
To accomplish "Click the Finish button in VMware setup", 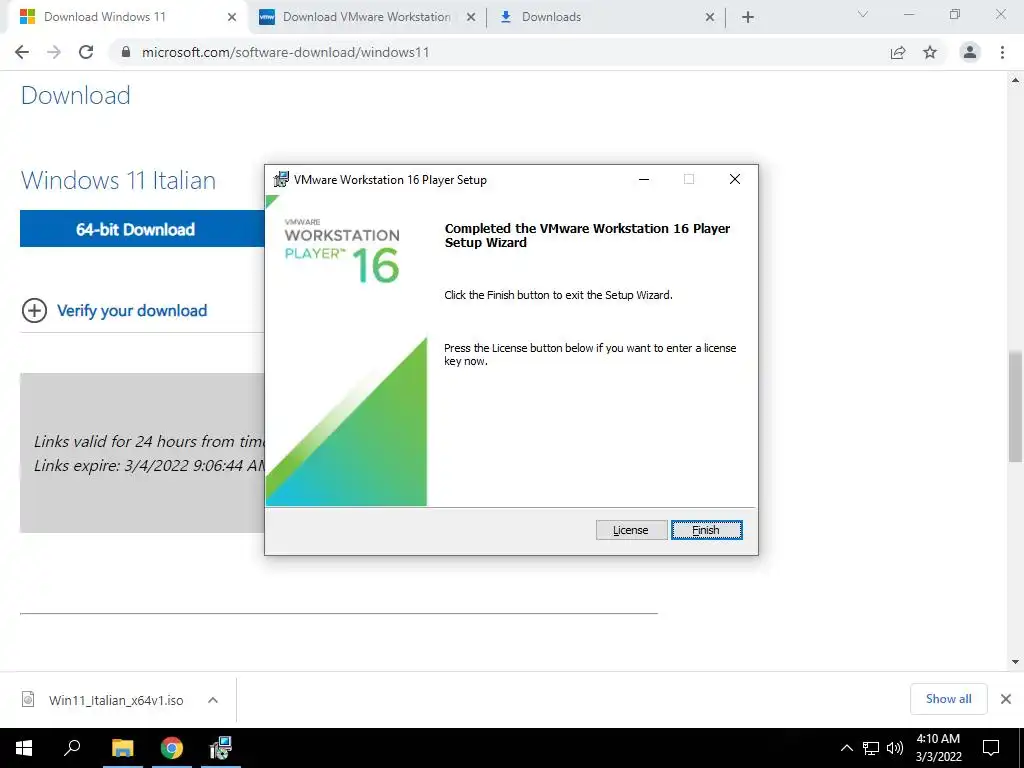I will point(706,530).
